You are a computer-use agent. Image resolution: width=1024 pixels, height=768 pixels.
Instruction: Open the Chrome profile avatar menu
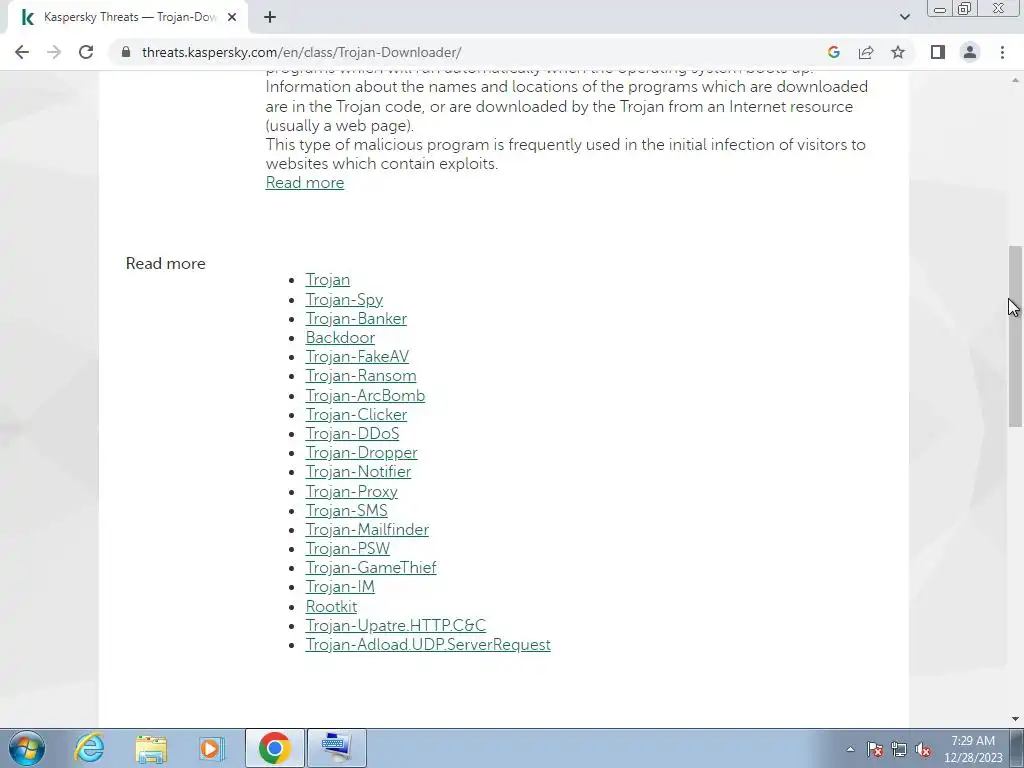[x=970, y=52]
